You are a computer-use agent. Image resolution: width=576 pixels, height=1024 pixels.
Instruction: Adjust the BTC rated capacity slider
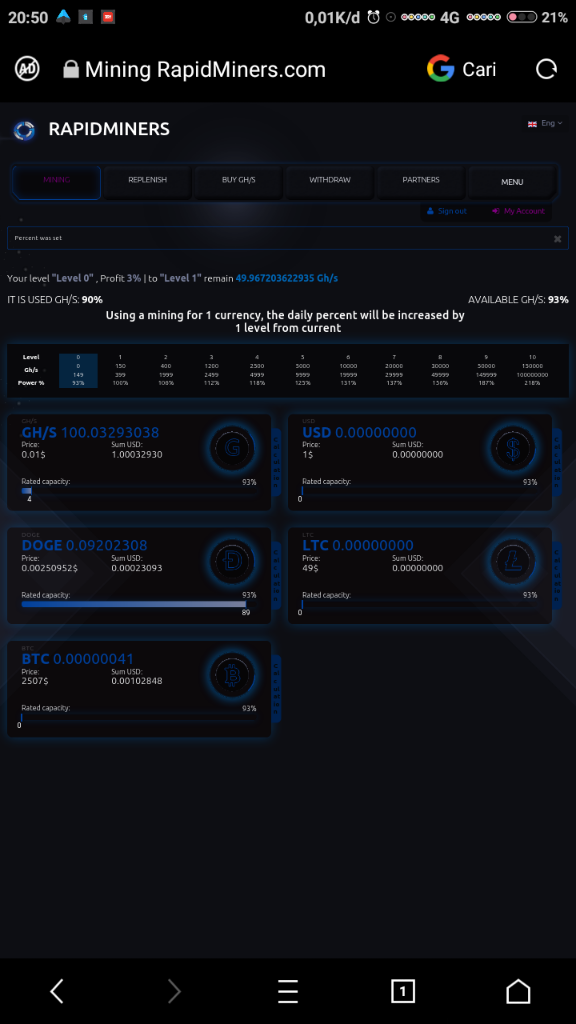click(x=138, y=717)
